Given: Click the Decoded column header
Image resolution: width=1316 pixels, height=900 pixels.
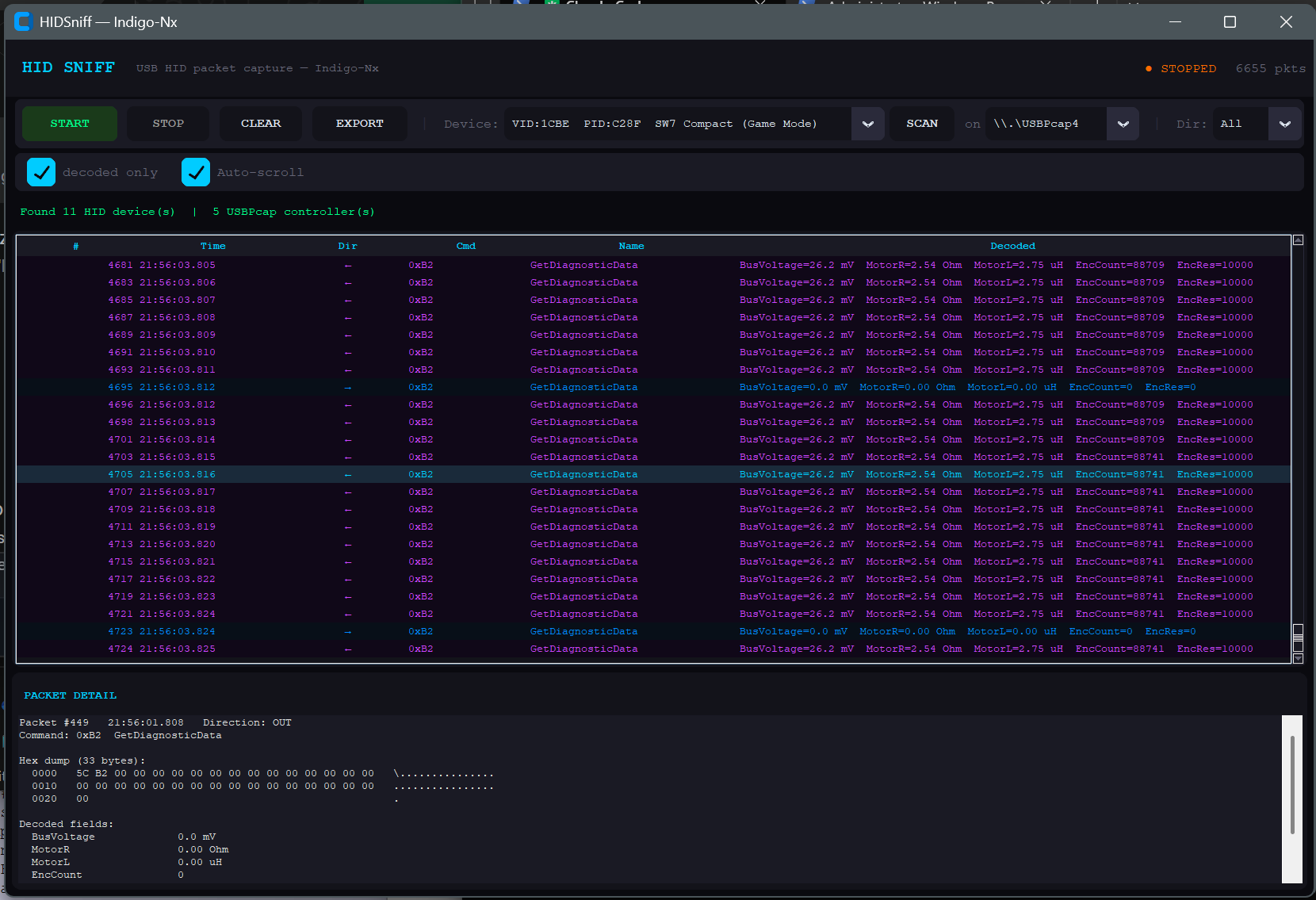Looking at the screenshot, I should click(1012, 246).
